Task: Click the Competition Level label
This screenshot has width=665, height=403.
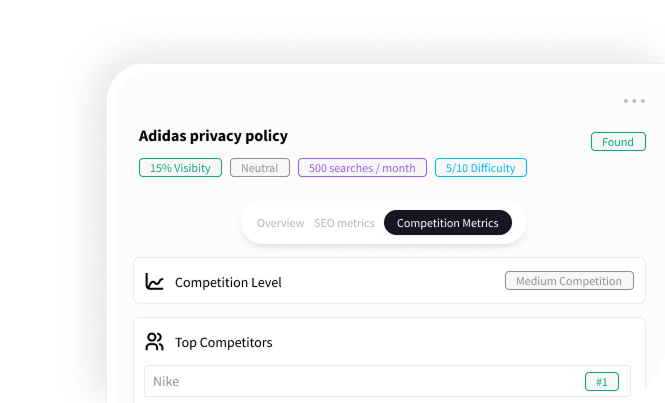Action: pyautogui.click(x=228, y=282)
